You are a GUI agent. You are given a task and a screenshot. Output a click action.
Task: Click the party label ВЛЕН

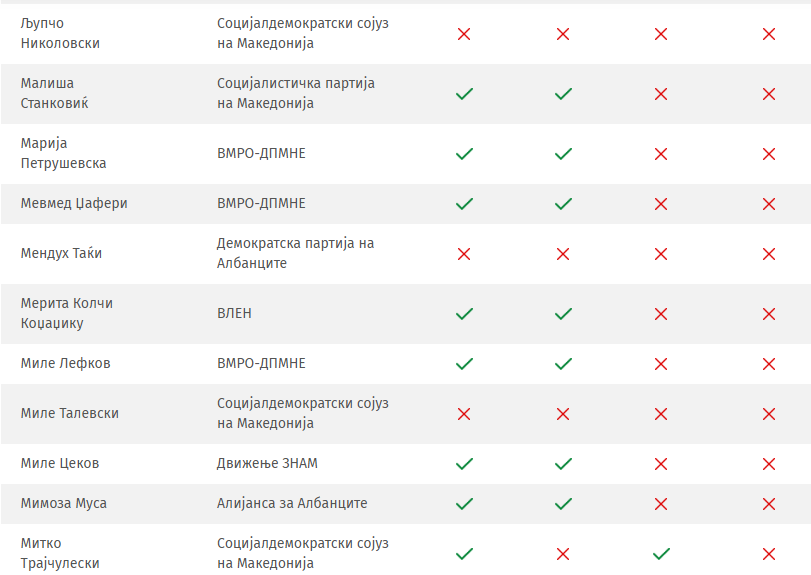234,313
